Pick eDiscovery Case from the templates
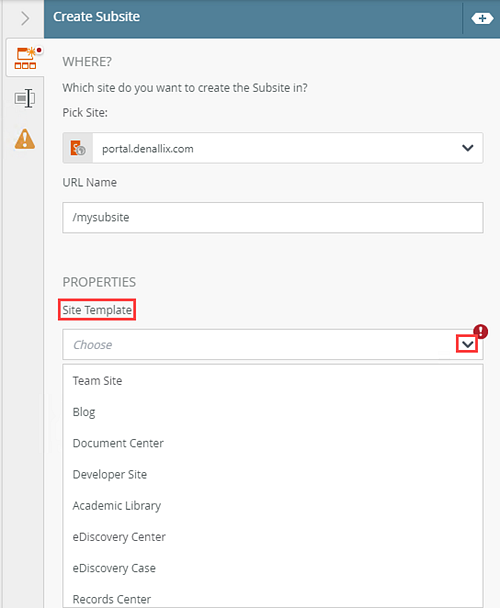This screenshot has height=608, width=500. tap(114, 568)
